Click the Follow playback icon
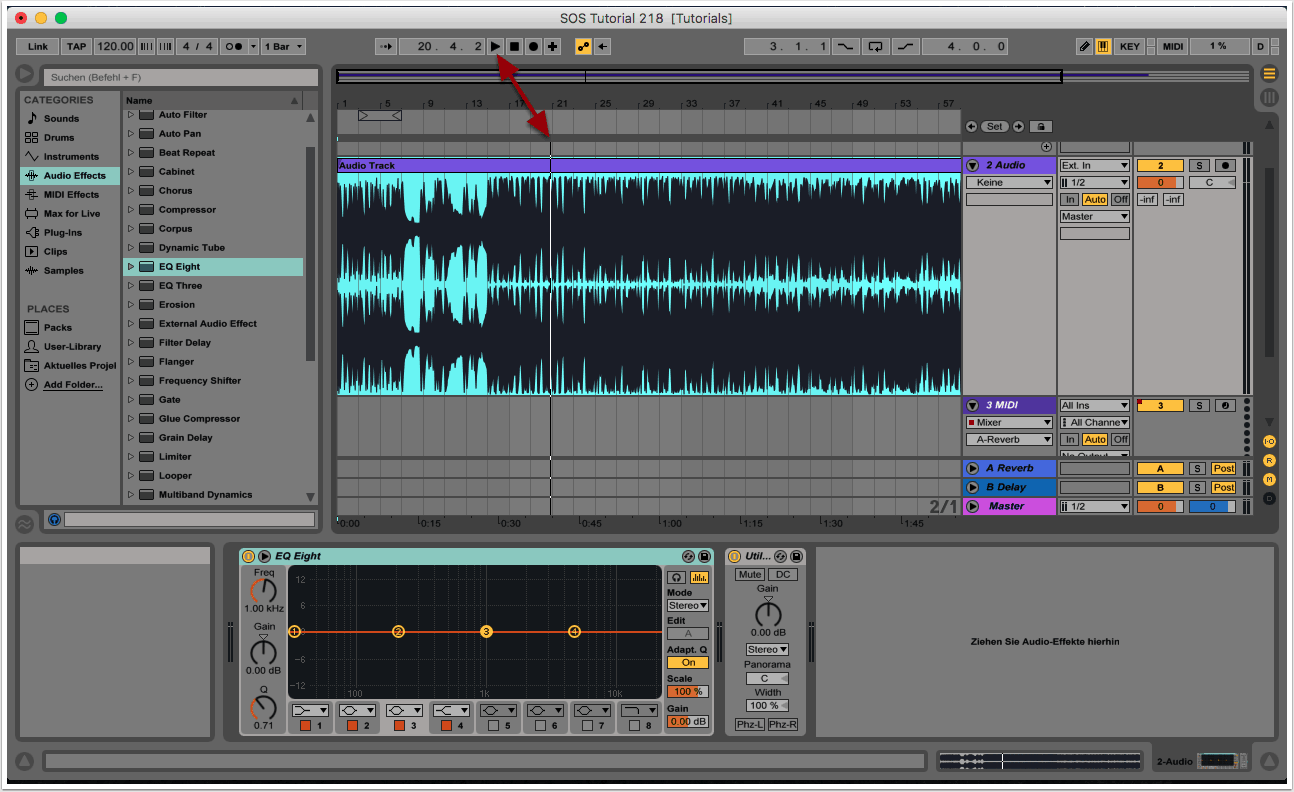The image size is (1294, 792). [386, 47]
